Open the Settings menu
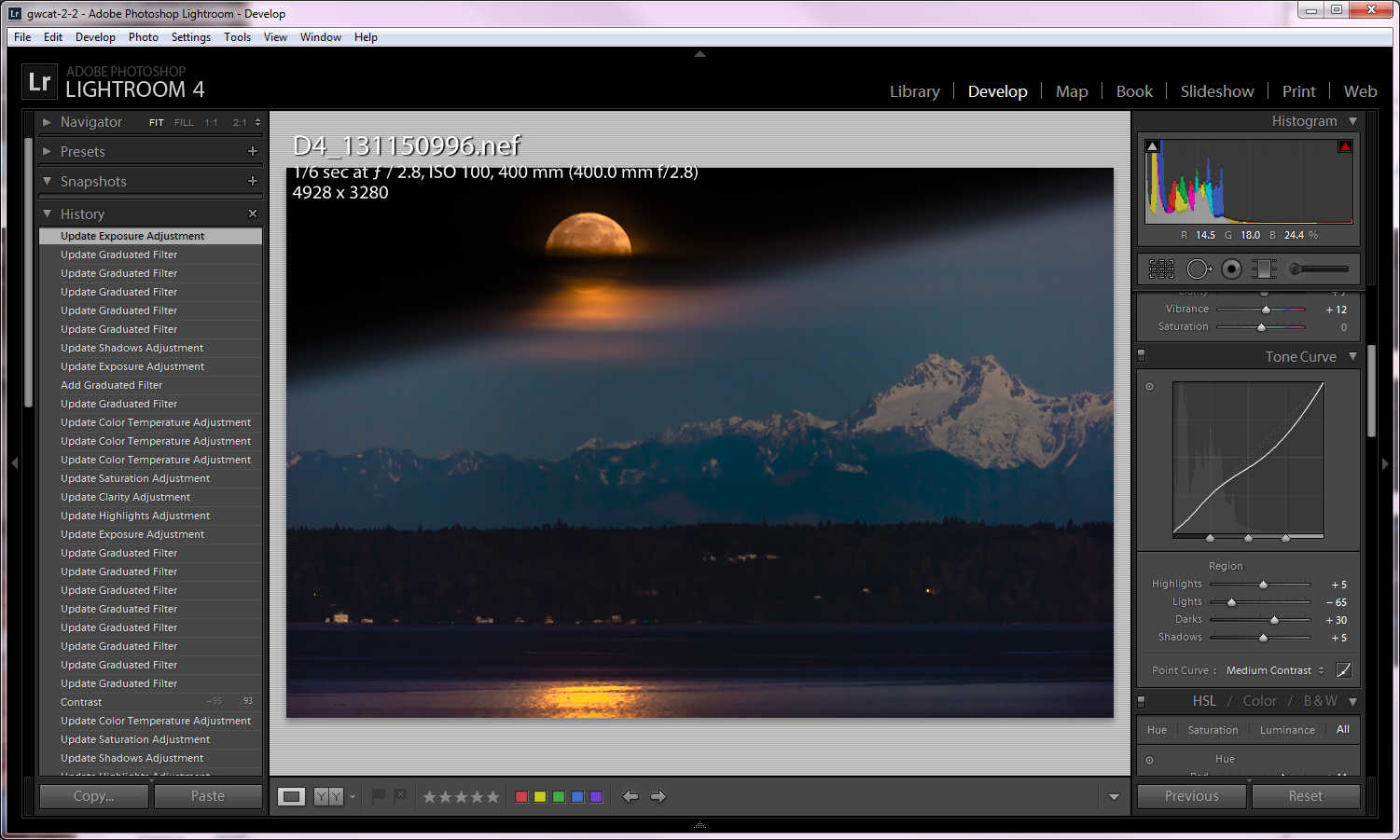1400x840 pixels. [190, 37]
